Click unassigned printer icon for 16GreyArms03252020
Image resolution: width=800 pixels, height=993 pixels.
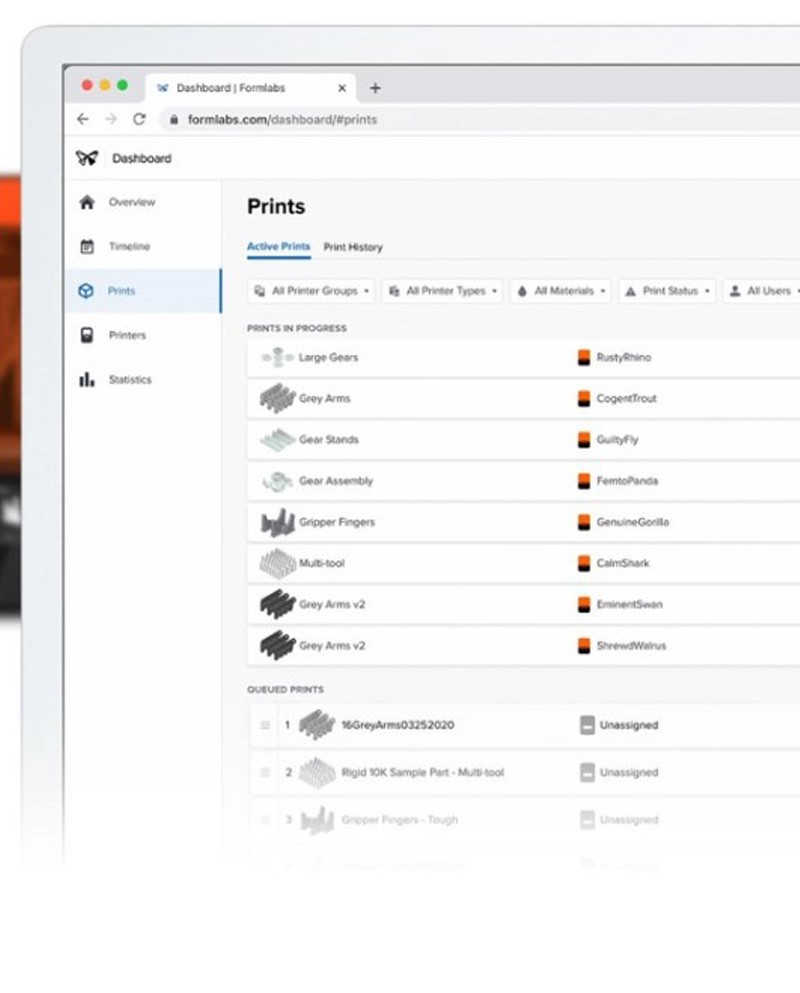click(x=587, y=725)
